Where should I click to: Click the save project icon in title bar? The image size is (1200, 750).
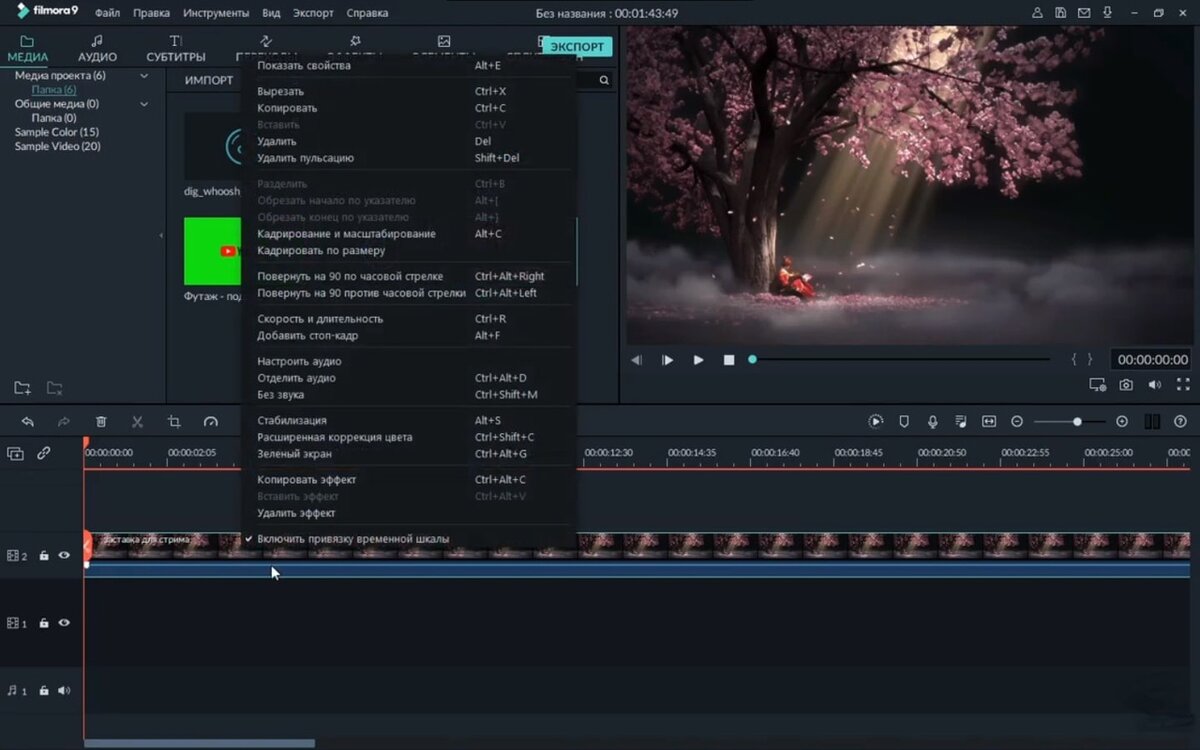1060,13
